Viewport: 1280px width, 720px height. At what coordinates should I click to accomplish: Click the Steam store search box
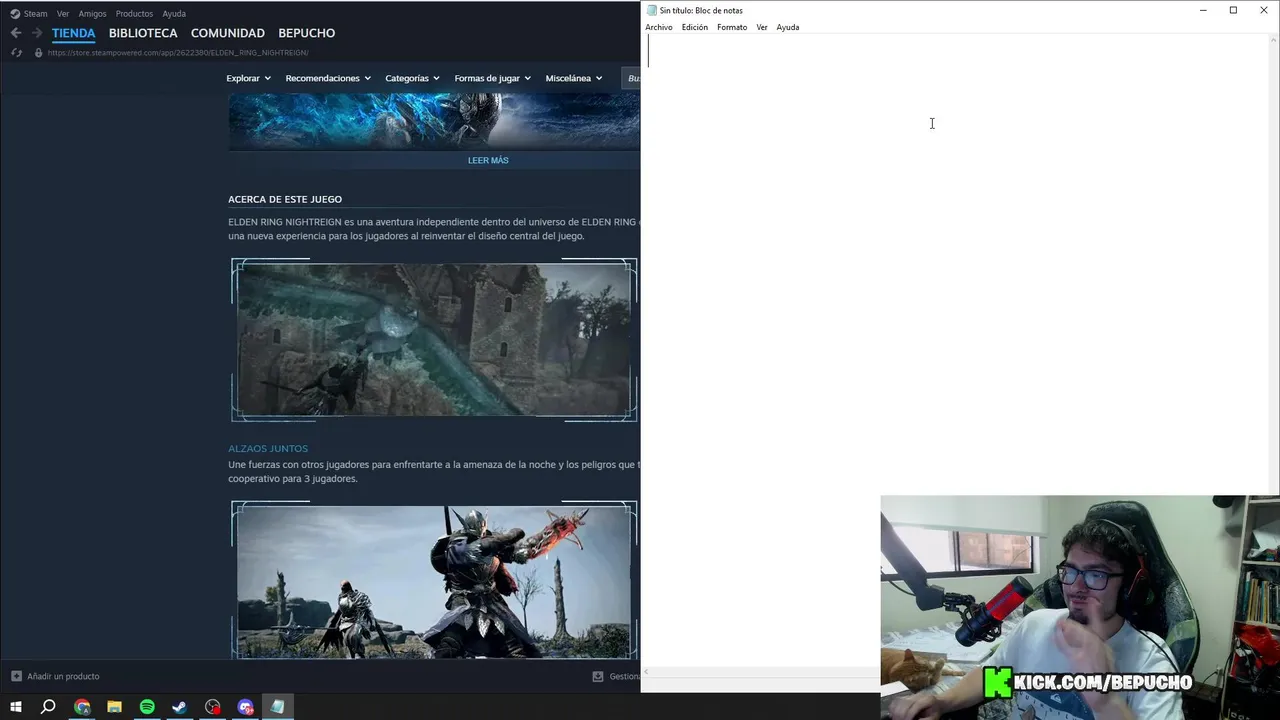tap(630, 78)
